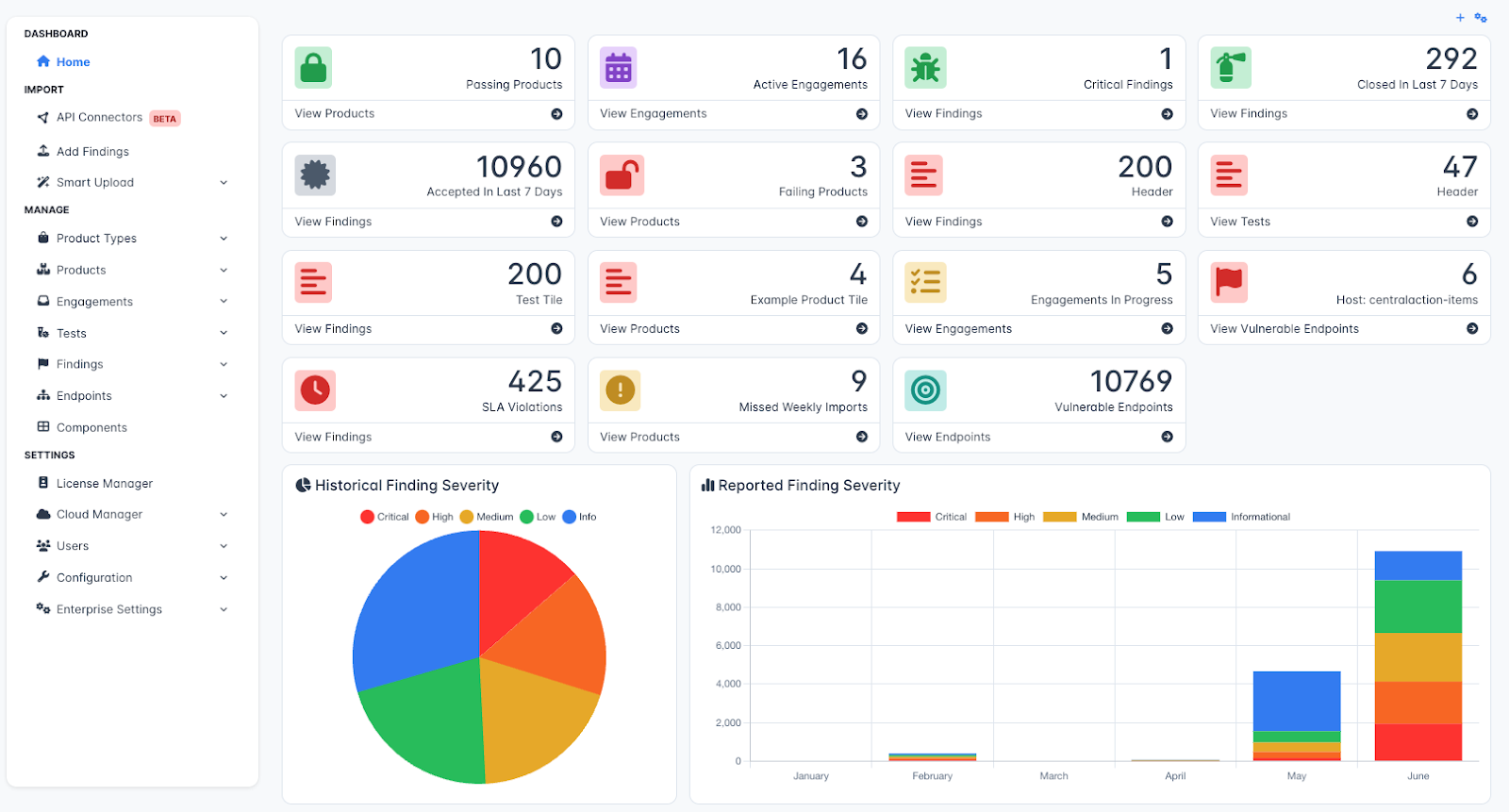1509x812 pixels.
Task: Click View Endpoints under Vulnerable Endpoints tile
Action: coord(948,438)
